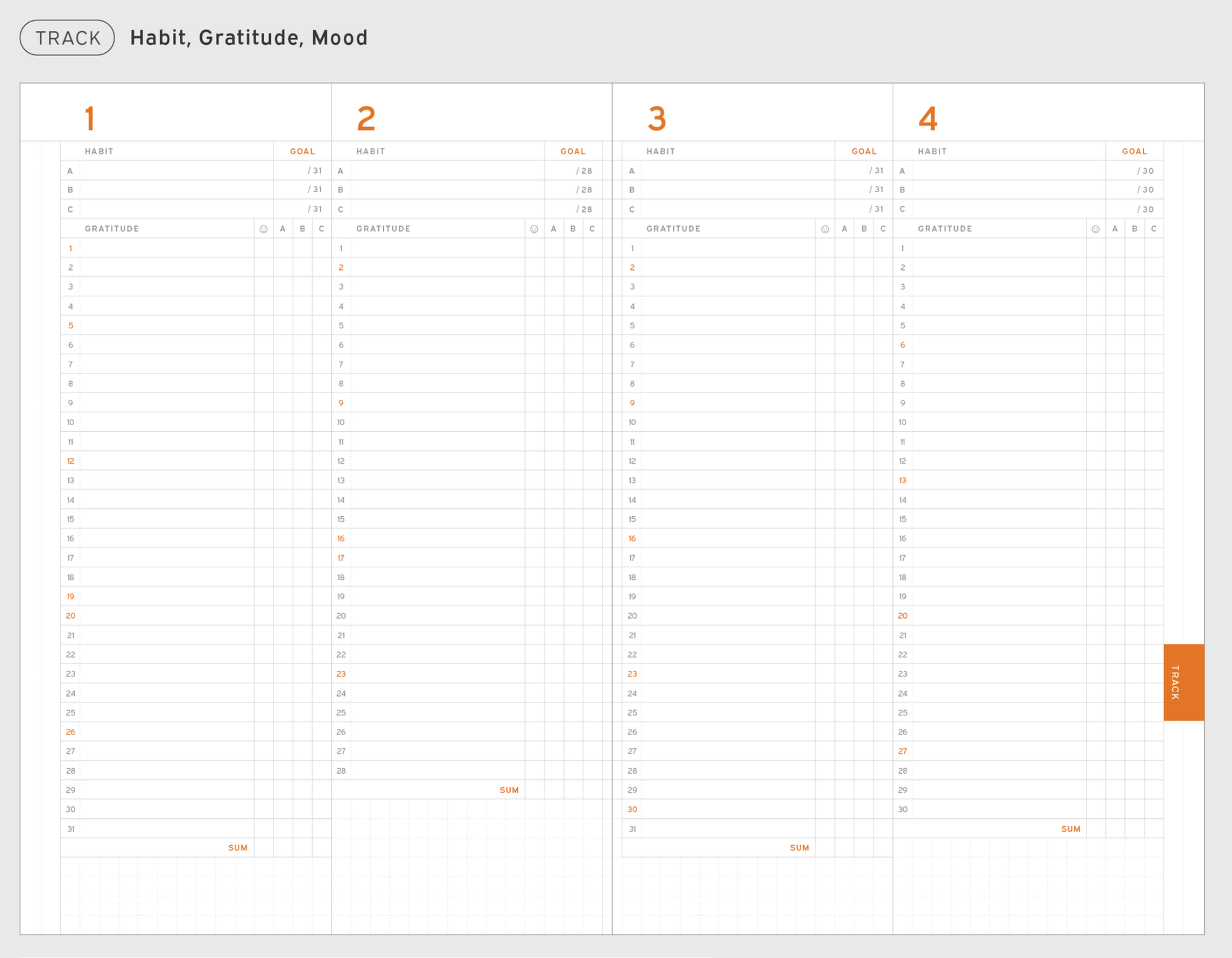
Task: Click SUM at bottom of month 2 column
Action: (509, 789)
